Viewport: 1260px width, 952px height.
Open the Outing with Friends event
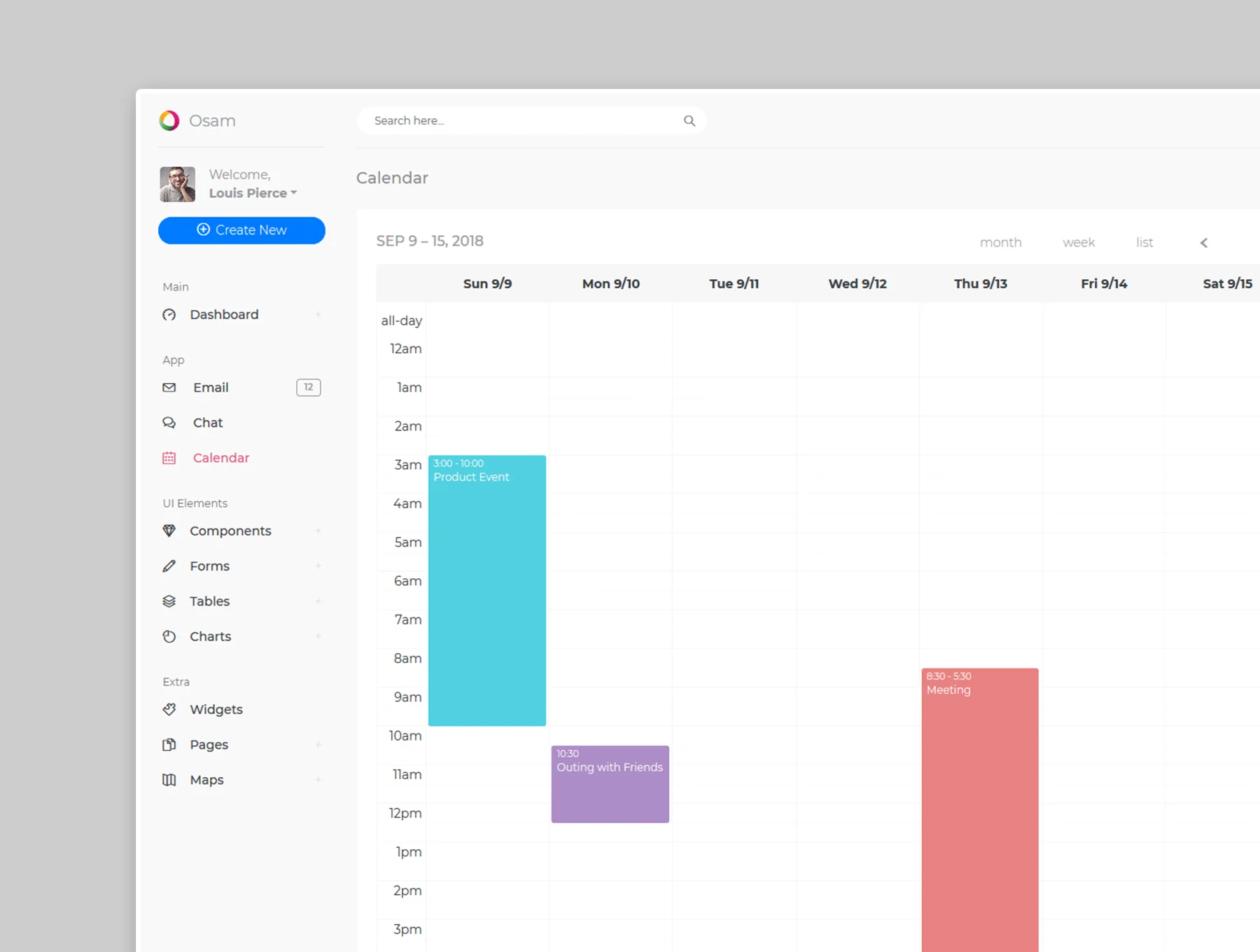[610, 784]
